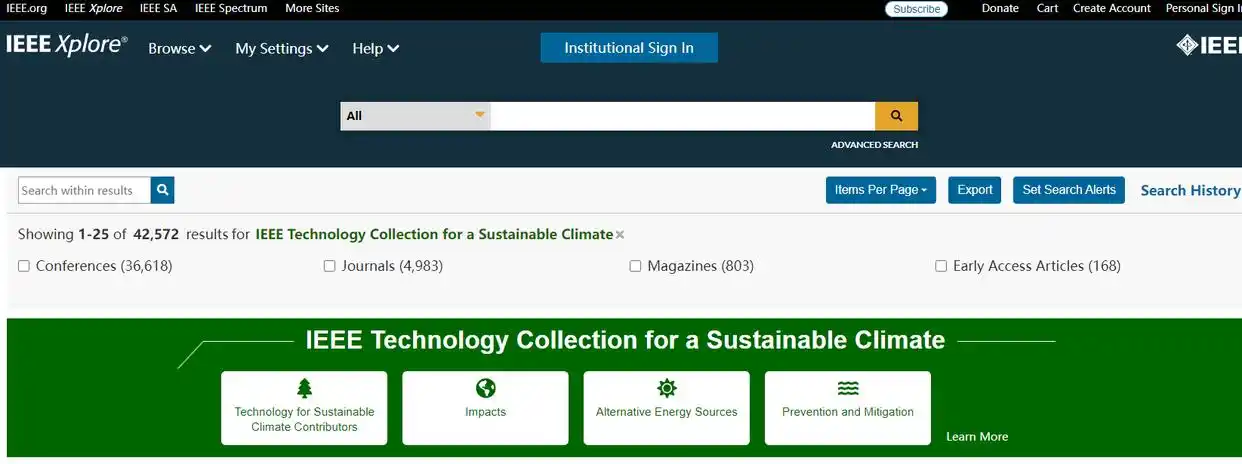Click the IEEE logo at top right

1208,45
